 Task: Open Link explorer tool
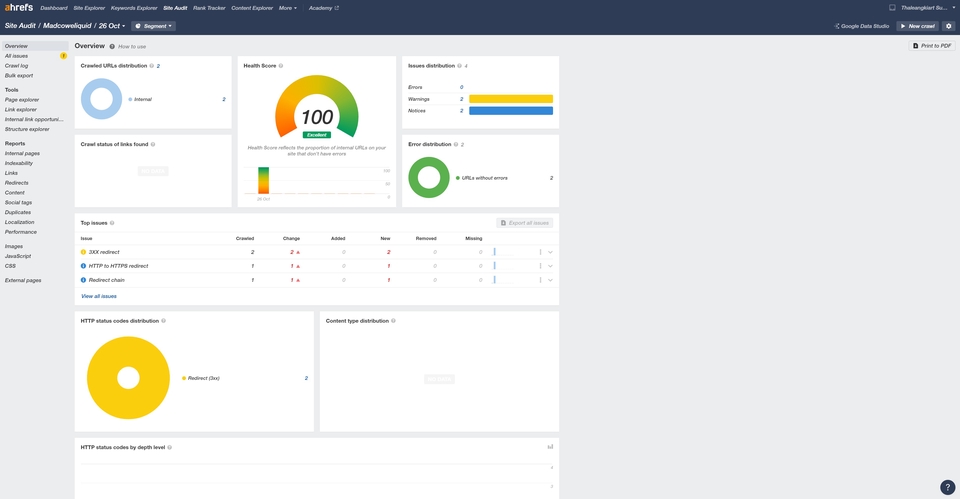tap(21, 110)
